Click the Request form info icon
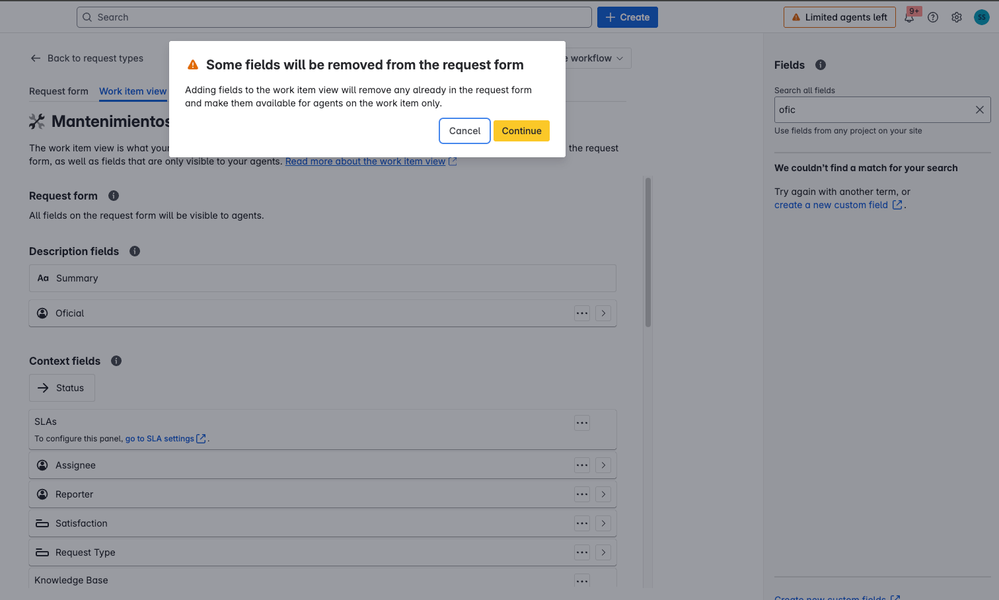Screen dimensions: 999x600 tap(113, 196)
